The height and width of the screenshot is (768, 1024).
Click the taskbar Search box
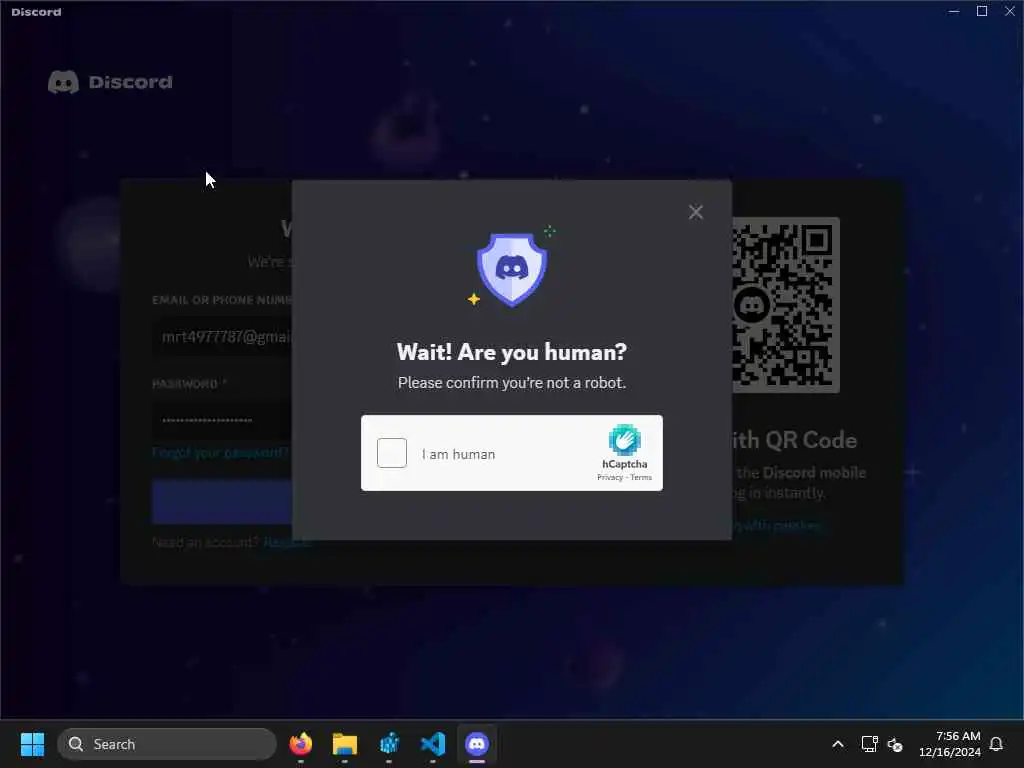pyautogui.click(x=167, y=744)
